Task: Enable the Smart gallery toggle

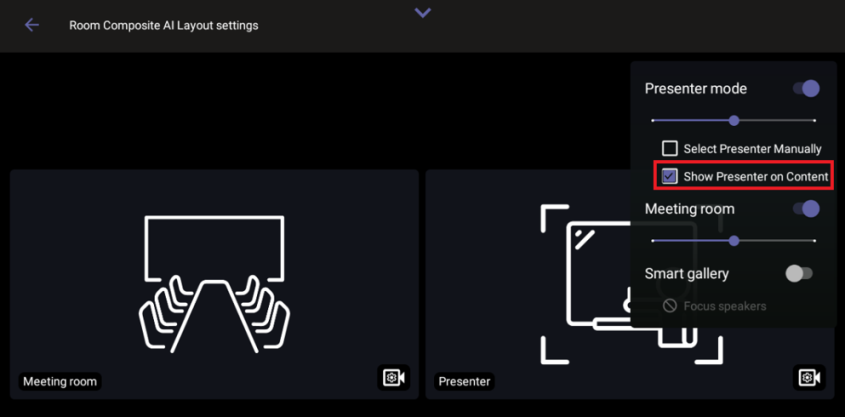Action: click(799, 273)
